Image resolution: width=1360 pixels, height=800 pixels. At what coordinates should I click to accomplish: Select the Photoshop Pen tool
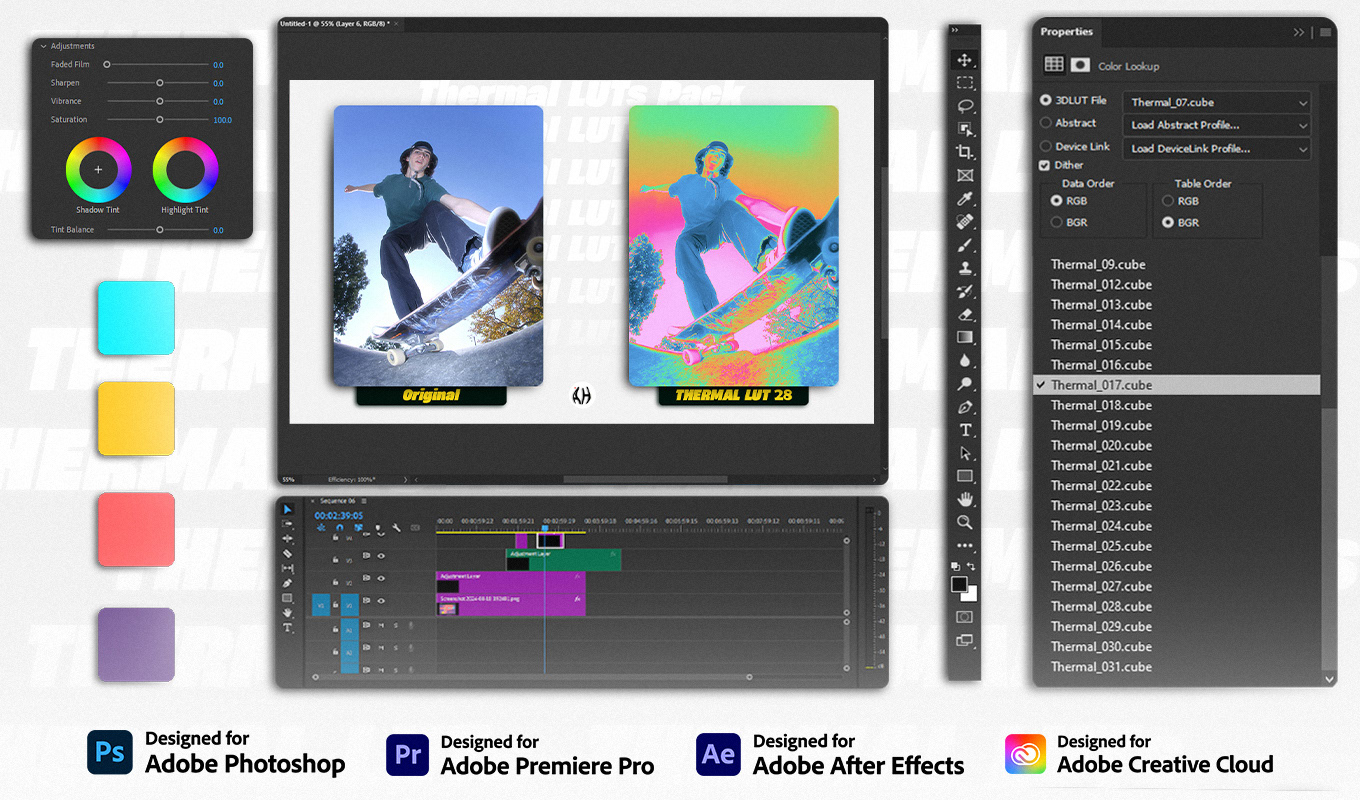pyautogui.click(x=965, y=407)
